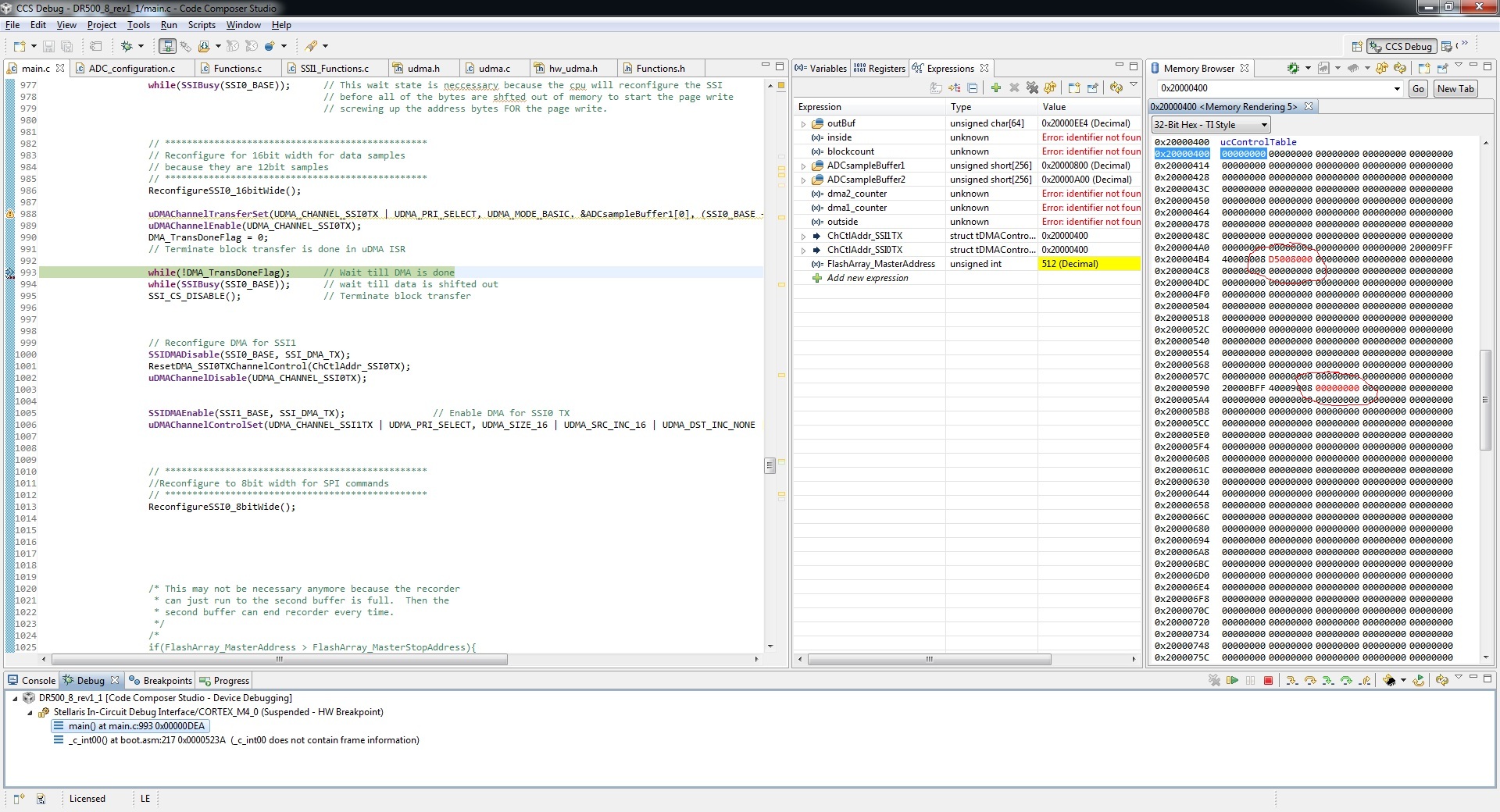Click the Step Into icon

click(1291, 681)
